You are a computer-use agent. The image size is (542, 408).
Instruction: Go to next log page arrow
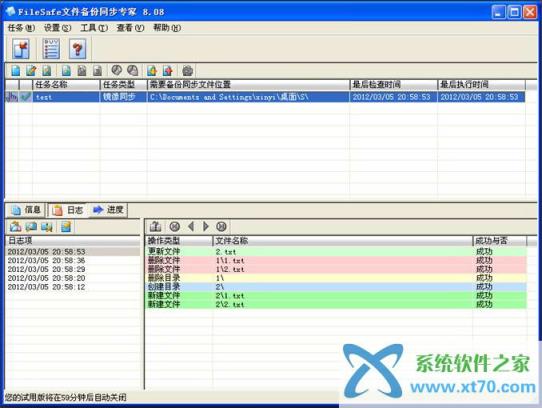[206, 226]
